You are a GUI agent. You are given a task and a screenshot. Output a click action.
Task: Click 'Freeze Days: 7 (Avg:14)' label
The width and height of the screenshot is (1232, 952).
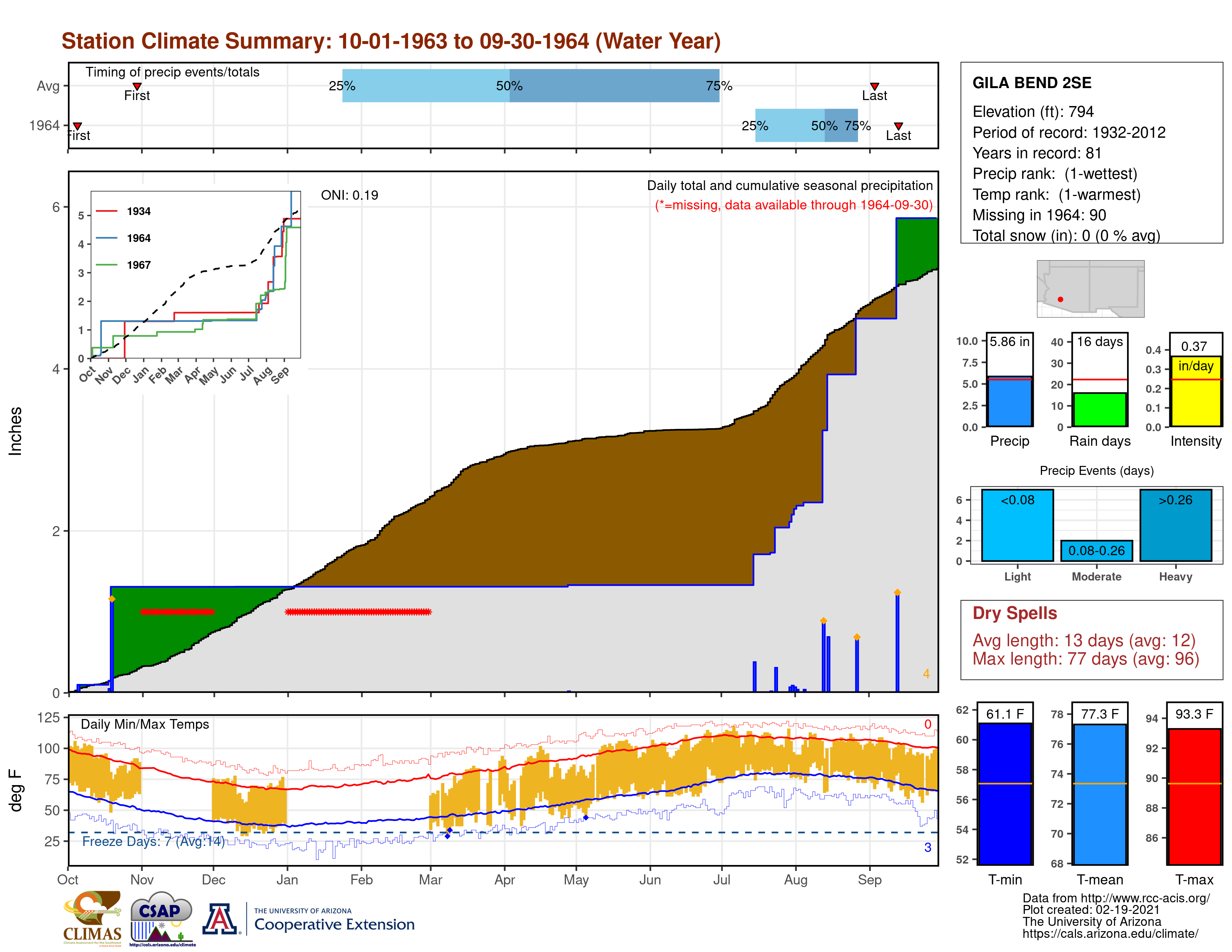click(153, 841)
